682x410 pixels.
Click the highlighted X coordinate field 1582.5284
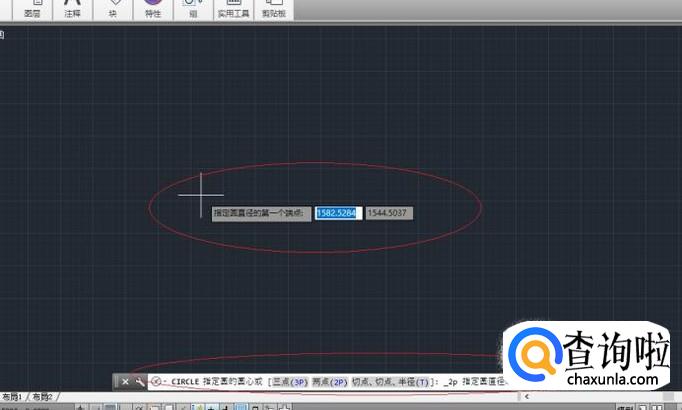tap(338, 213)
